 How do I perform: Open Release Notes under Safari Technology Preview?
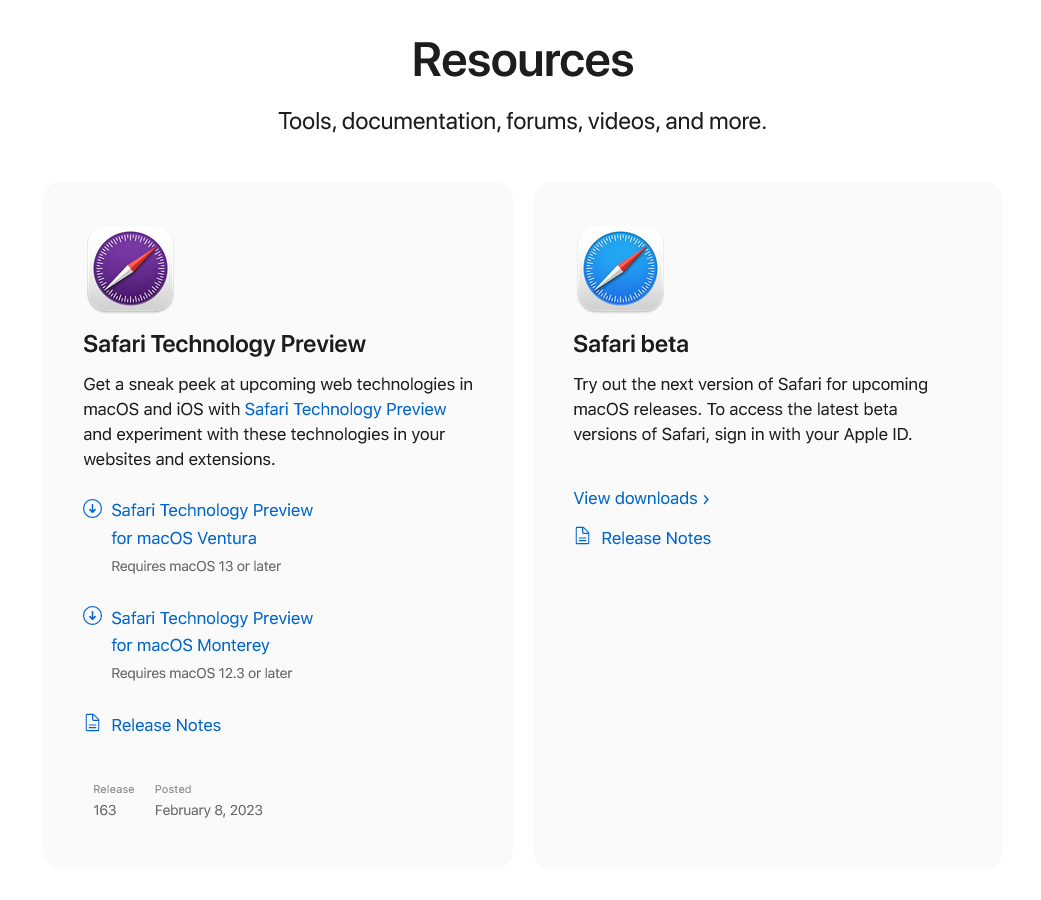pyautogui.click(x=166, y=725)
